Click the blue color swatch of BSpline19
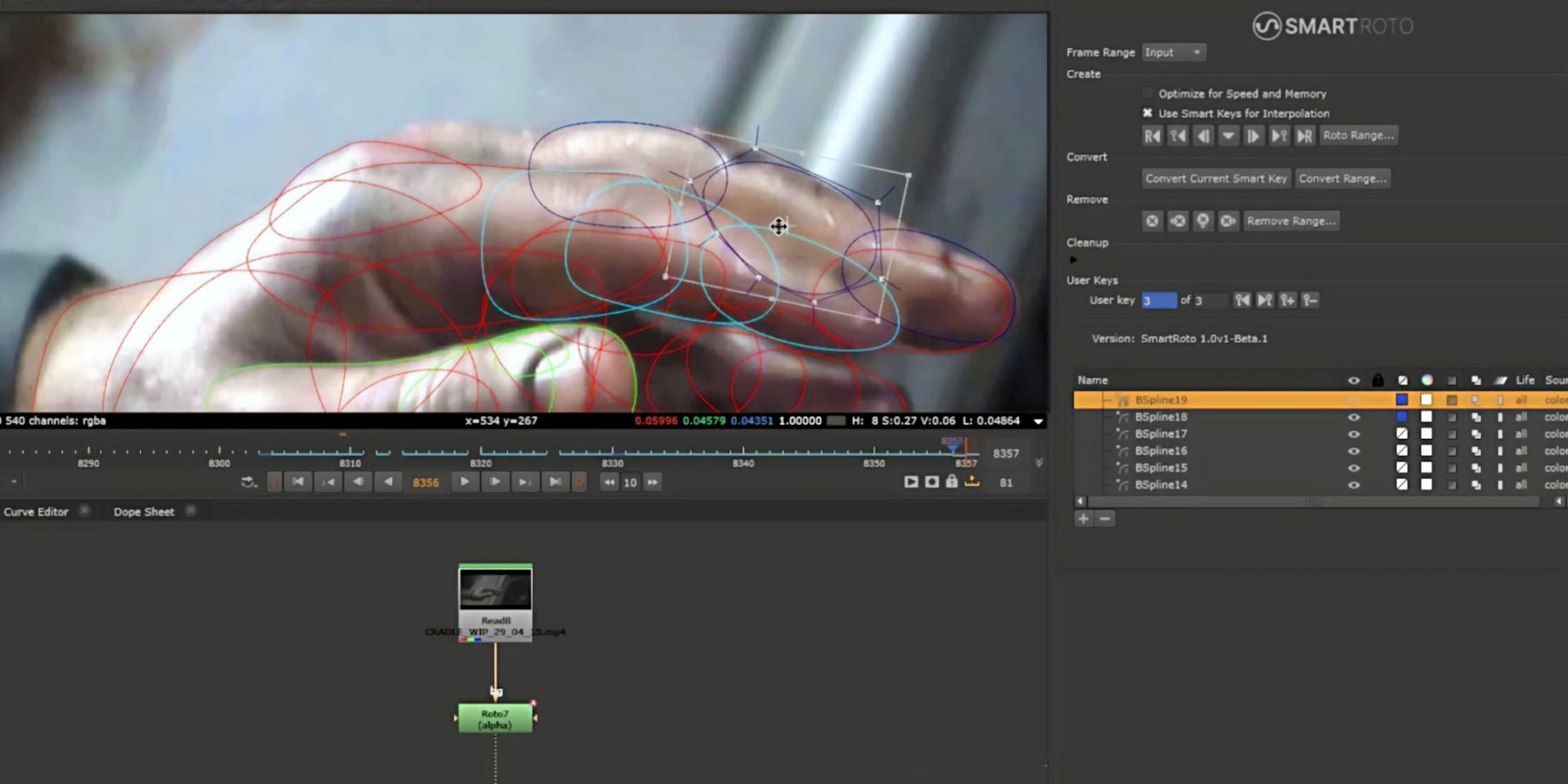Screen dimensions: 1568x784 1402,400
